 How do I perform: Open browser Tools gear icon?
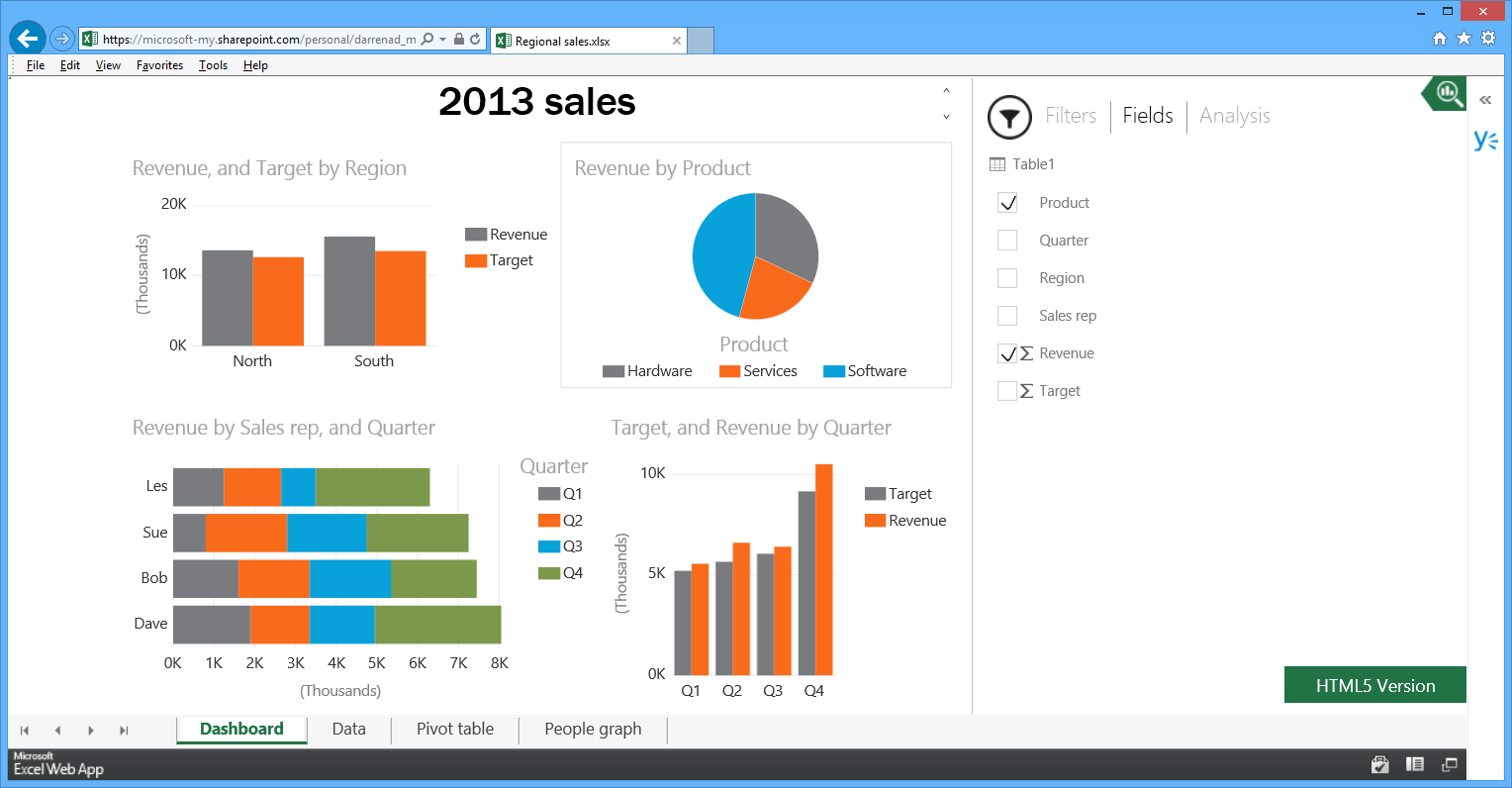[x=1488, y=39]
